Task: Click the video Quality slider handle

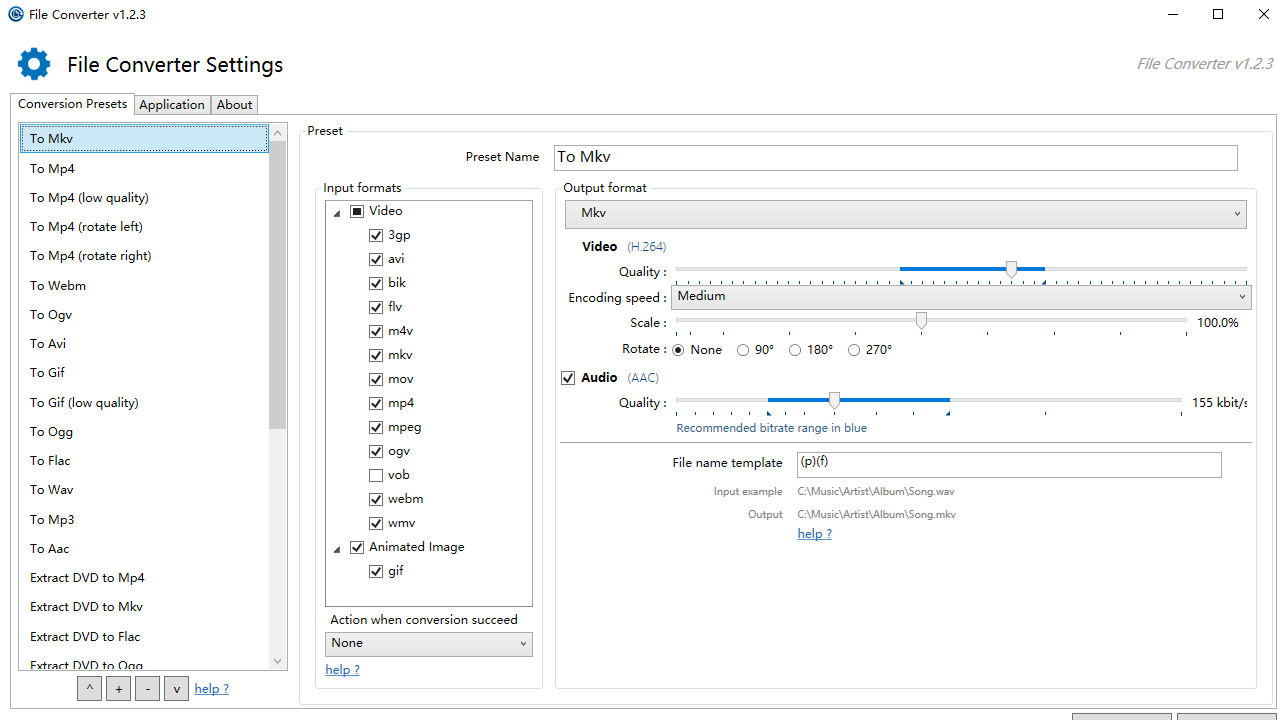Action: click(x=1011, y=270)
